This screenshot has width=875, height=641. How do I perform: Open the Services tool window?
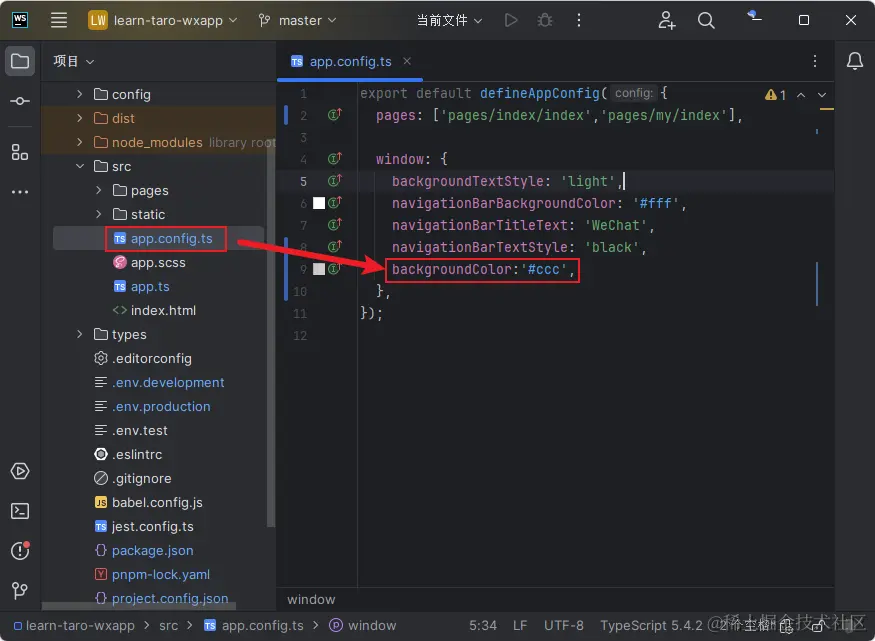pos(20,471)
